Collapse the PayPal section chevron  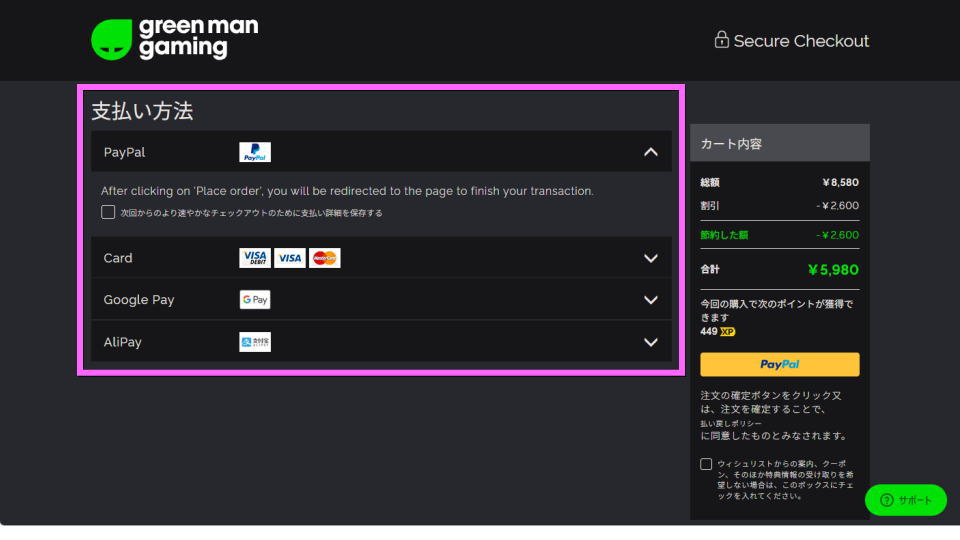click(x=651, y=152)
